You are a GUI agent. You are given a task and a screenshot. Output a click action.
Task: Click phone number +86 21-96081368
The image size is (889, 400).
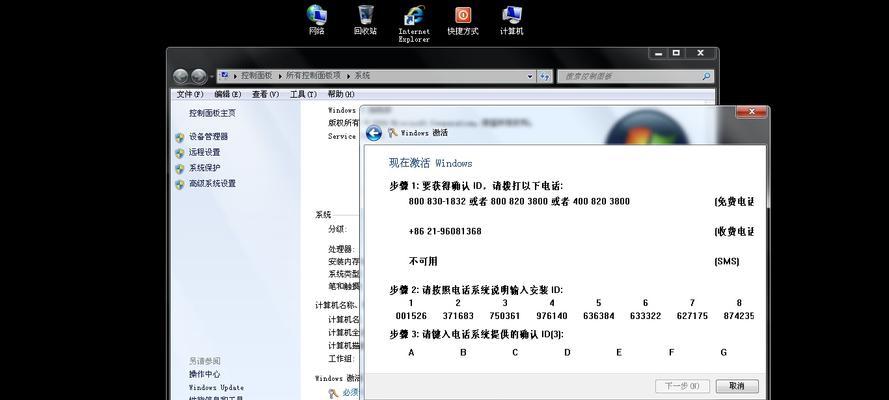pos(445,232)
